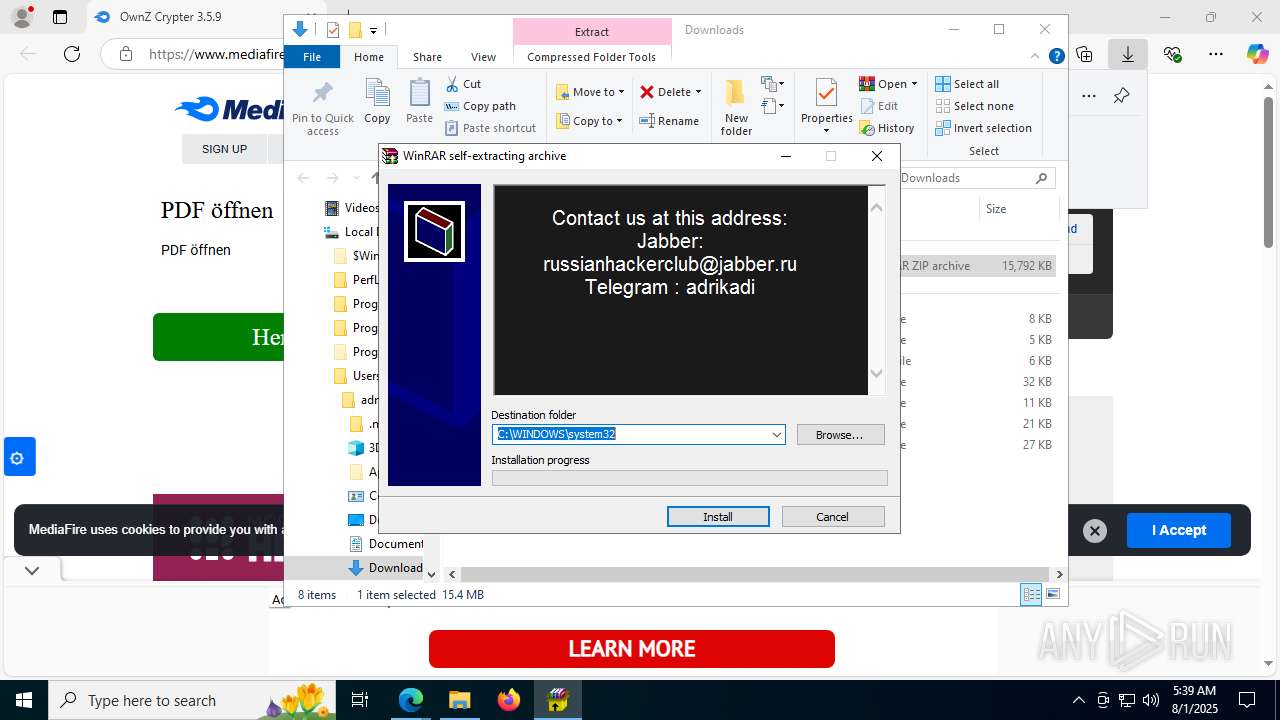Click the down arrow of message scrollbar

click(x=877, y=373)
